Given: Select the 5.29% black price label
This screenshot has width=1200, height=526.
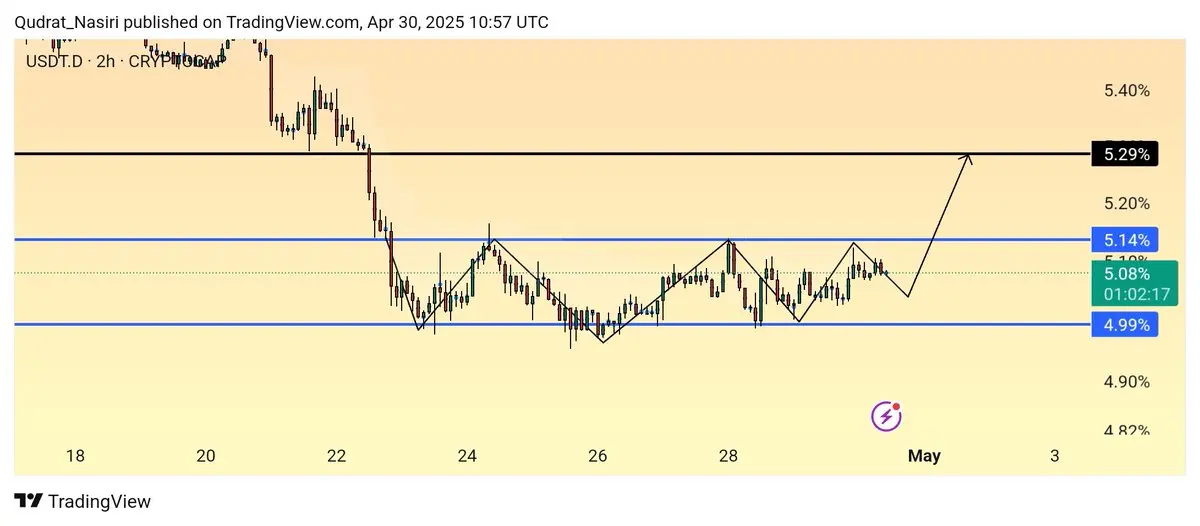Looking at the screenshot, I should (x=1125, y=155).
